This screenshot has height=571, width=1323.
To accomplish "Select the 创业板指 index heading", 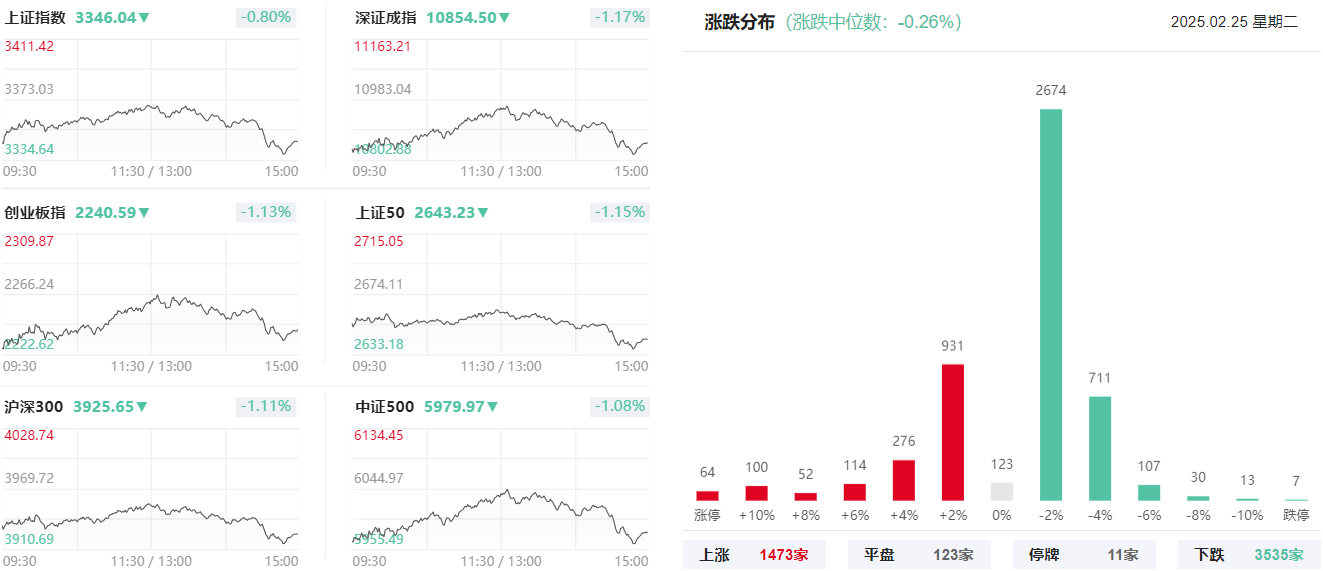I will [35, 212].
